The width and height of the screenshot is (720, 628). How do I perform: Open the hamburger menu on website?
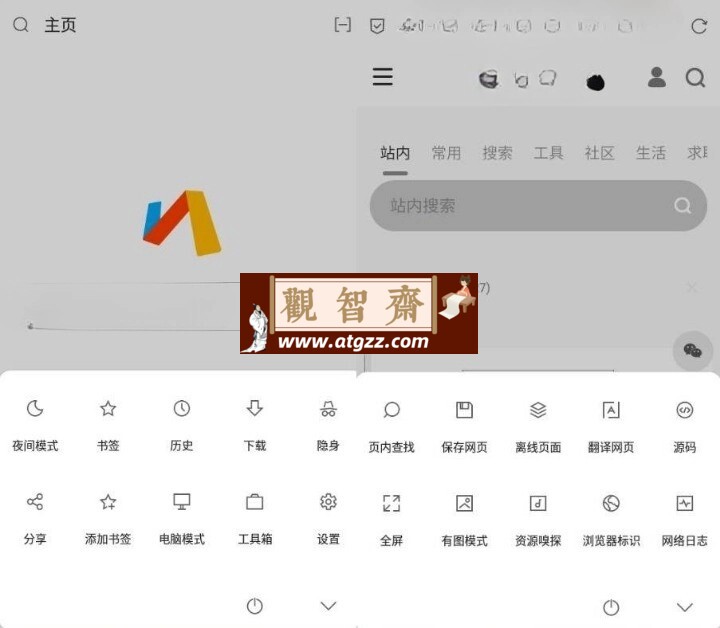(x=382, y=77)
